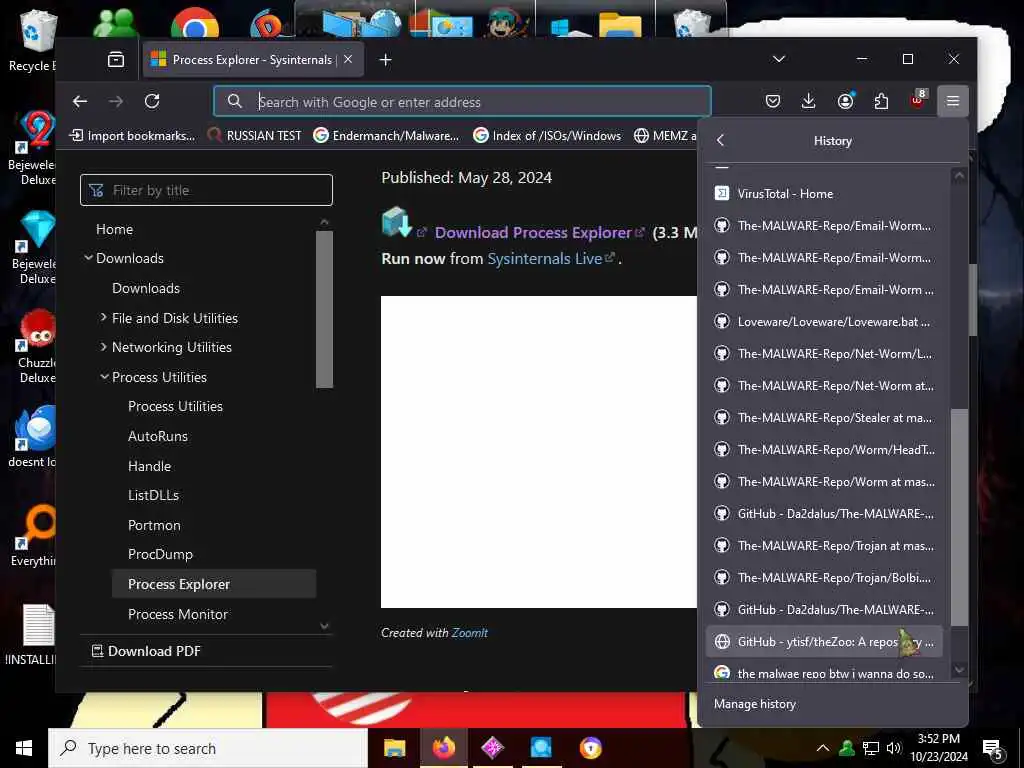The width and height of the screenshot is (1024, 768).
Task: Open notification center icon
Action: click(x=993, y=749)
